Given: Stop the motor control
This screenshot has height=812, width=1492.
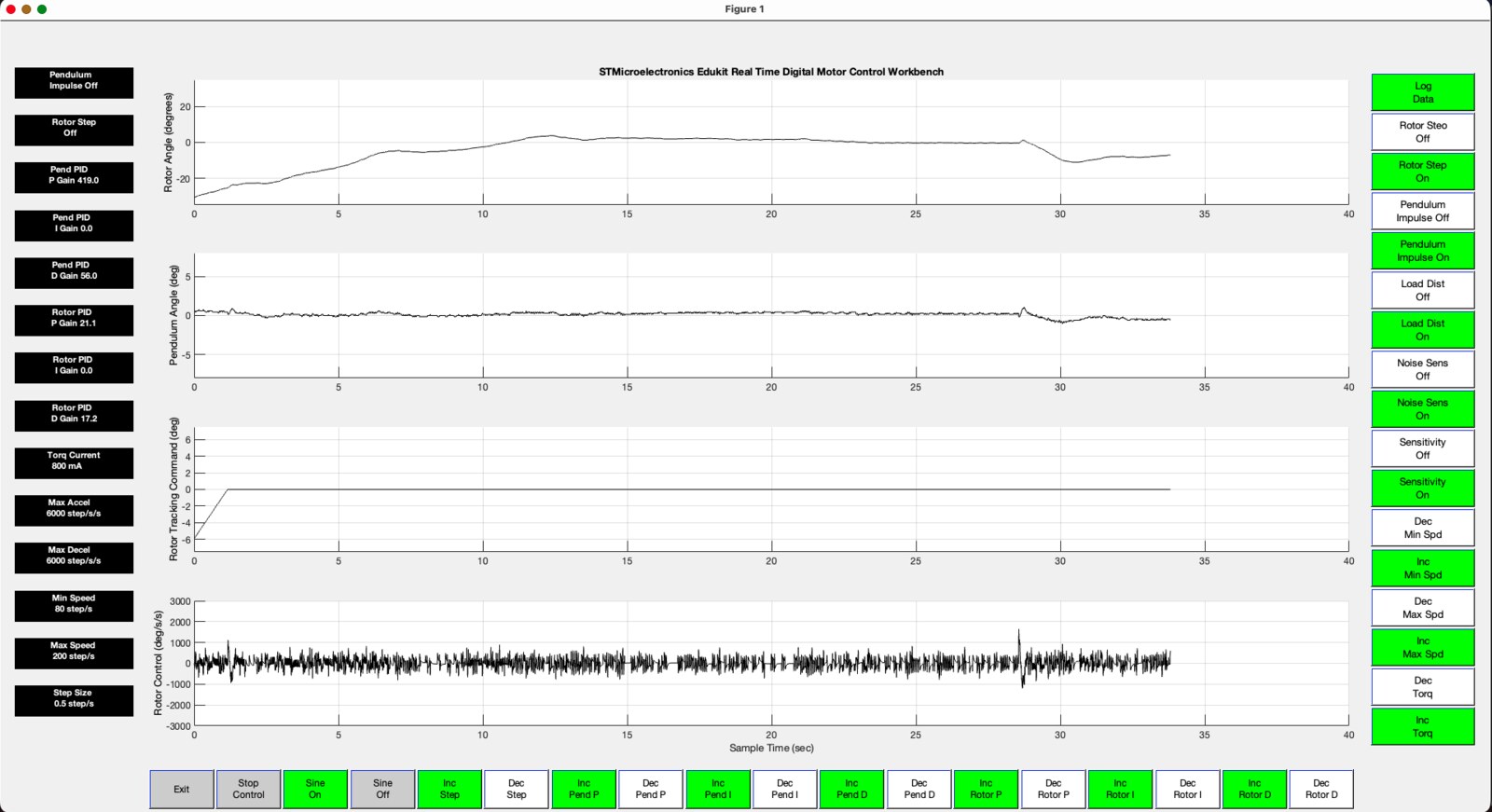Looking at the screenshot, I should click(248, 789).
